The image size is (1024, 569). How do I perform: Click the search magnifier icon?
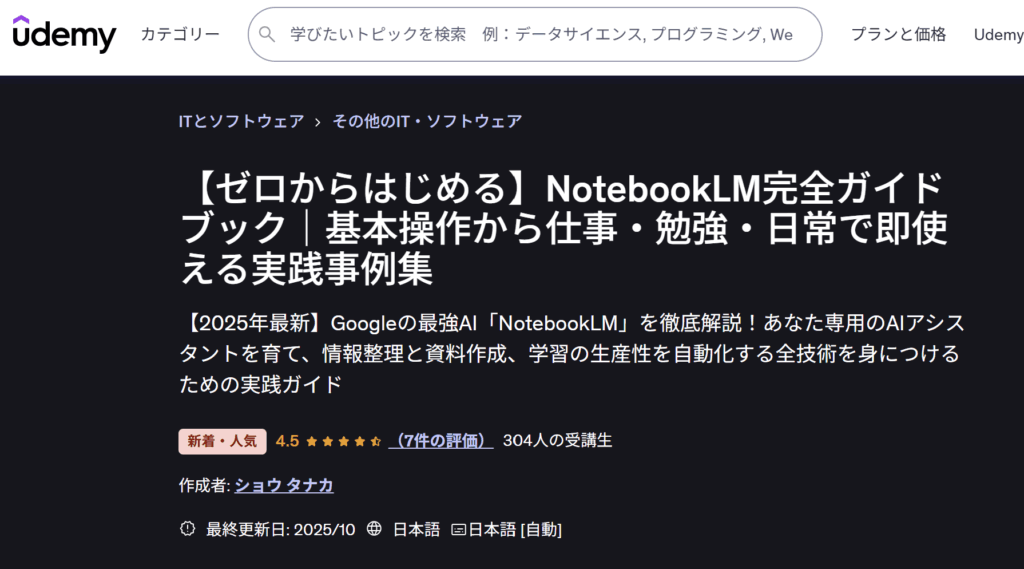pyautogui.click(x=266, y=34)
